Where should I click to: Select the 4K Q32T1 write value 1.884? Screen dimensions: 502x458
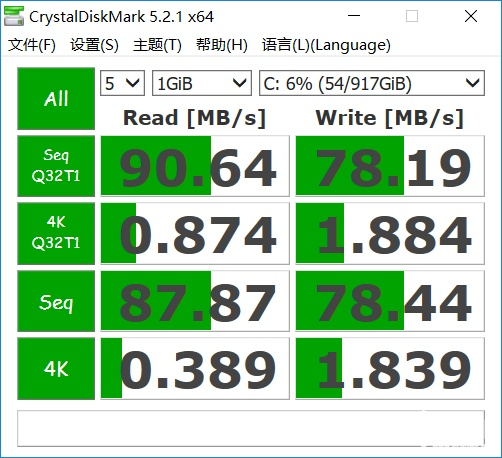coord(390,233)
